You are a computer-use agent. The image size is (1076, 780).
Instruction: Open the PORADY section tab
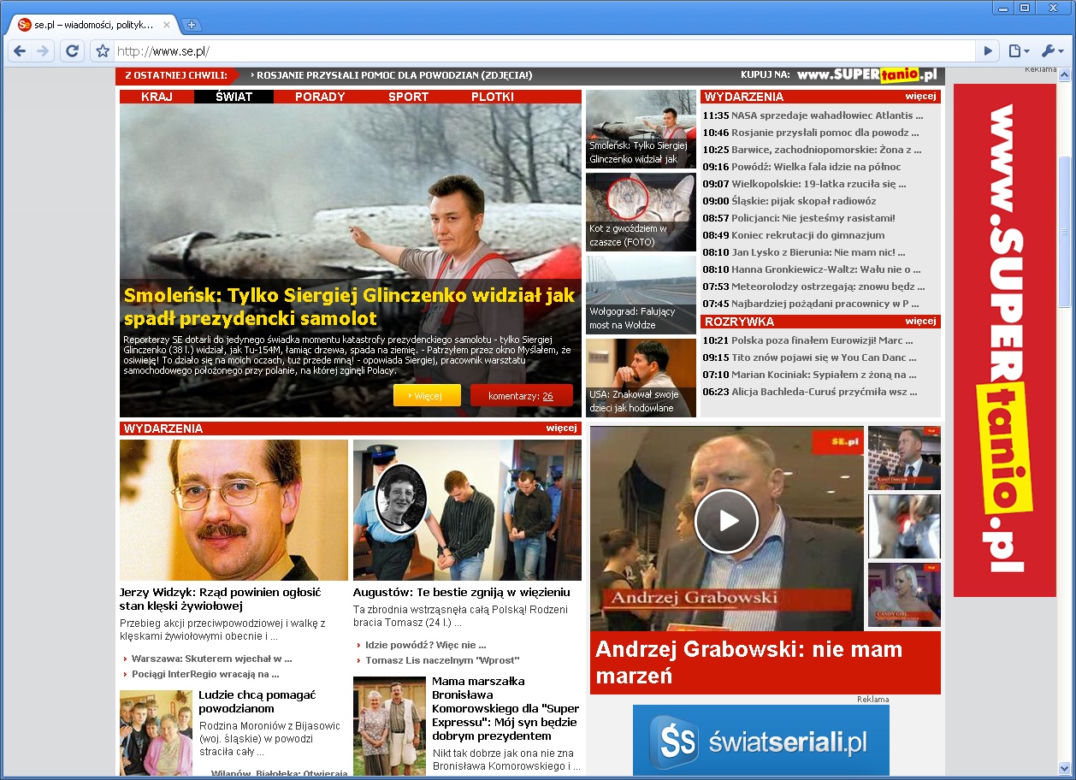(320, 97)
